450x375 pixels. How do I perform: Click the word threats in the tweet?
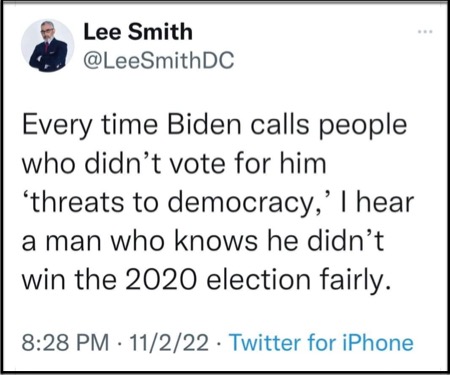click(x=73, y=203)
